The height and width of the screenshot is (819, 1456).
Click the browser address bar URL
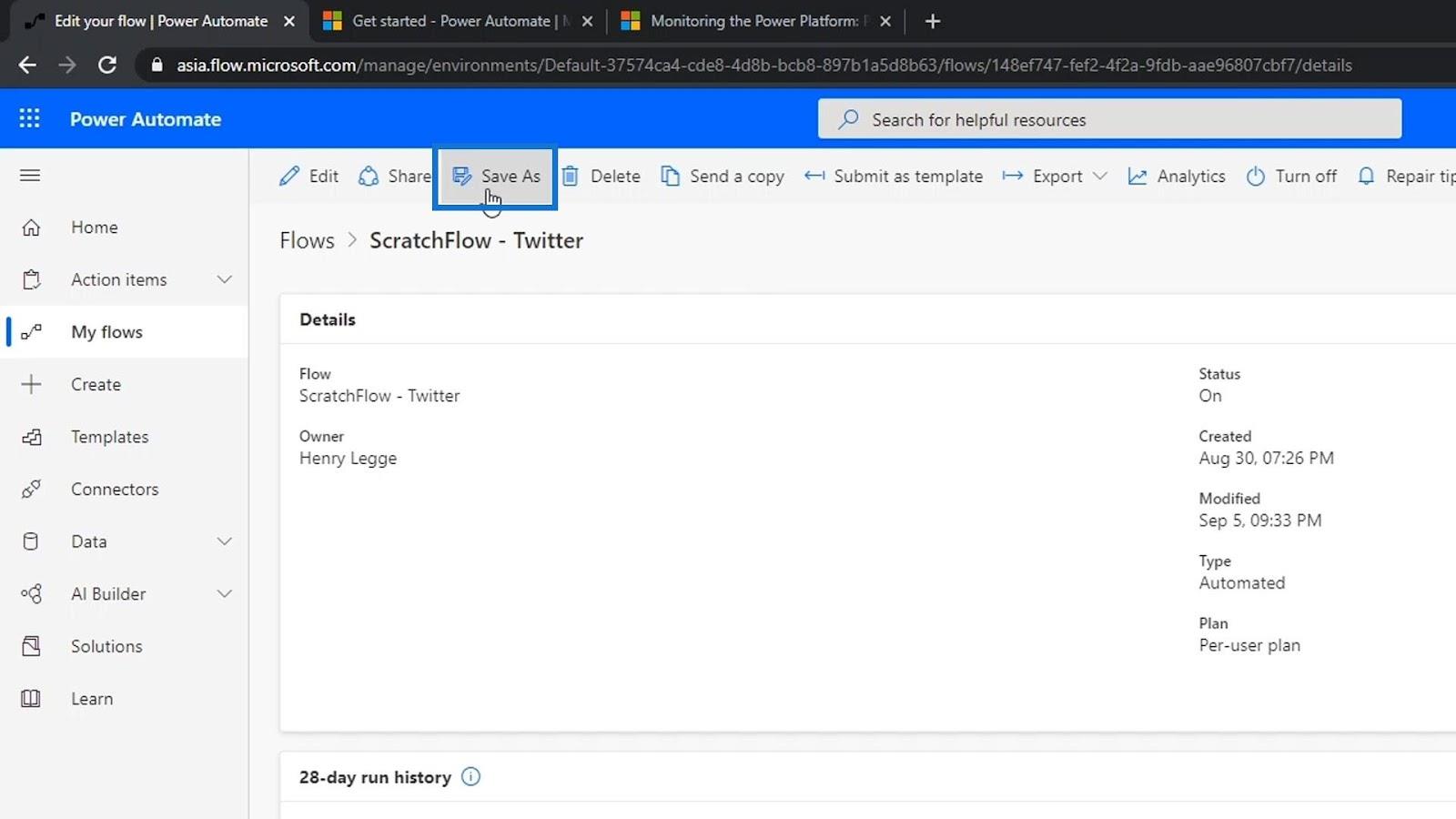click(x=764, y=65)
